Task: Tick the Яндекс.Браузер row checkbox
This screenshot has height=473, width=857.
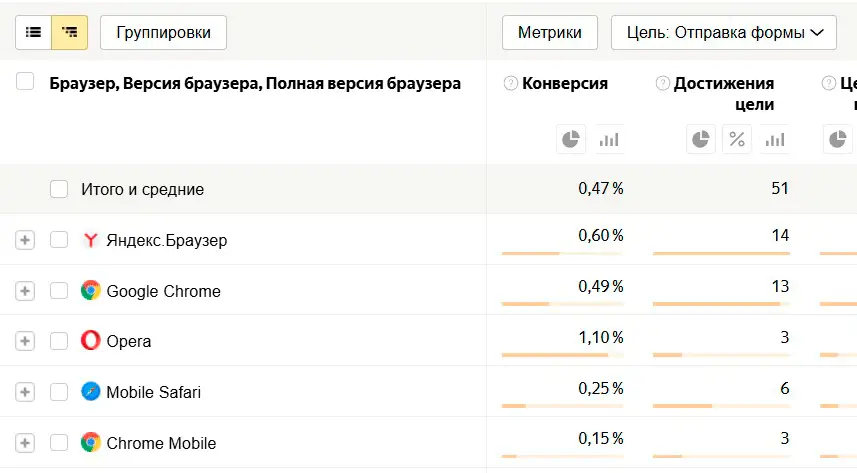Action: (x=59, y=240)
